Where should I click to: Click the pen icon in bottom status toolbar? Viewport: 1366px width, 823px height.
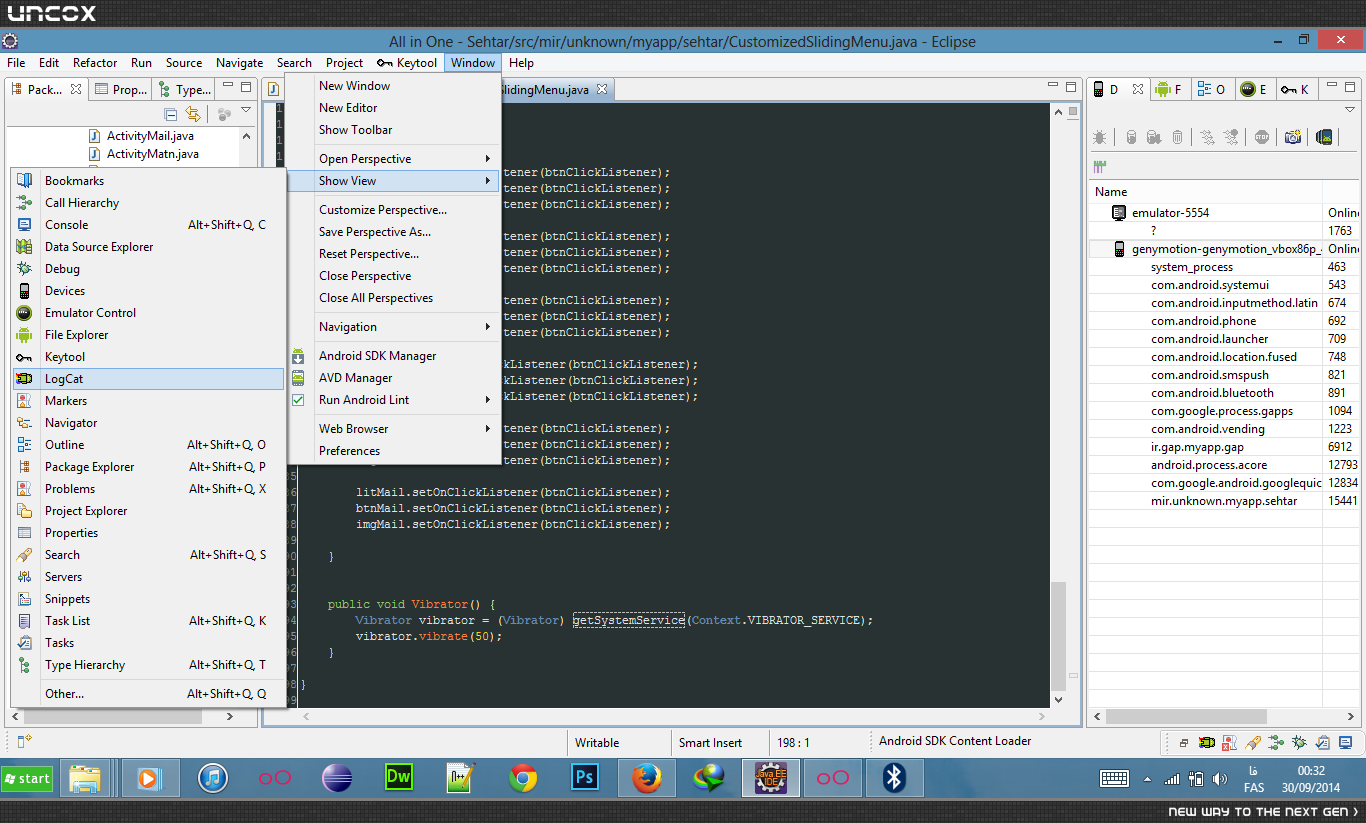[1253, 743]
